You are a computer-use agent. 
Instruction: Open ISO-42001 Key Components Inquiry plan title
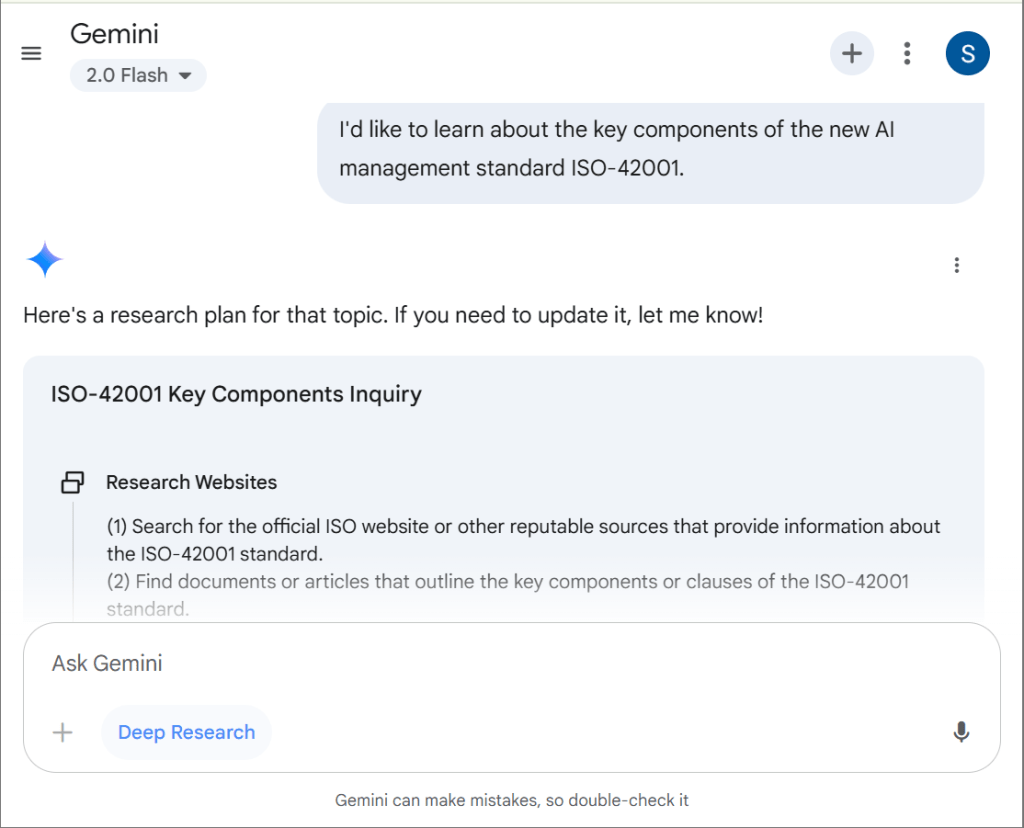[236, 394]
